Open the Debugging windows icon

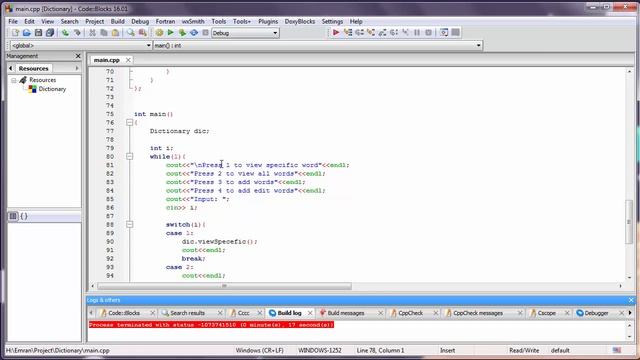click(x=444, y=32)
